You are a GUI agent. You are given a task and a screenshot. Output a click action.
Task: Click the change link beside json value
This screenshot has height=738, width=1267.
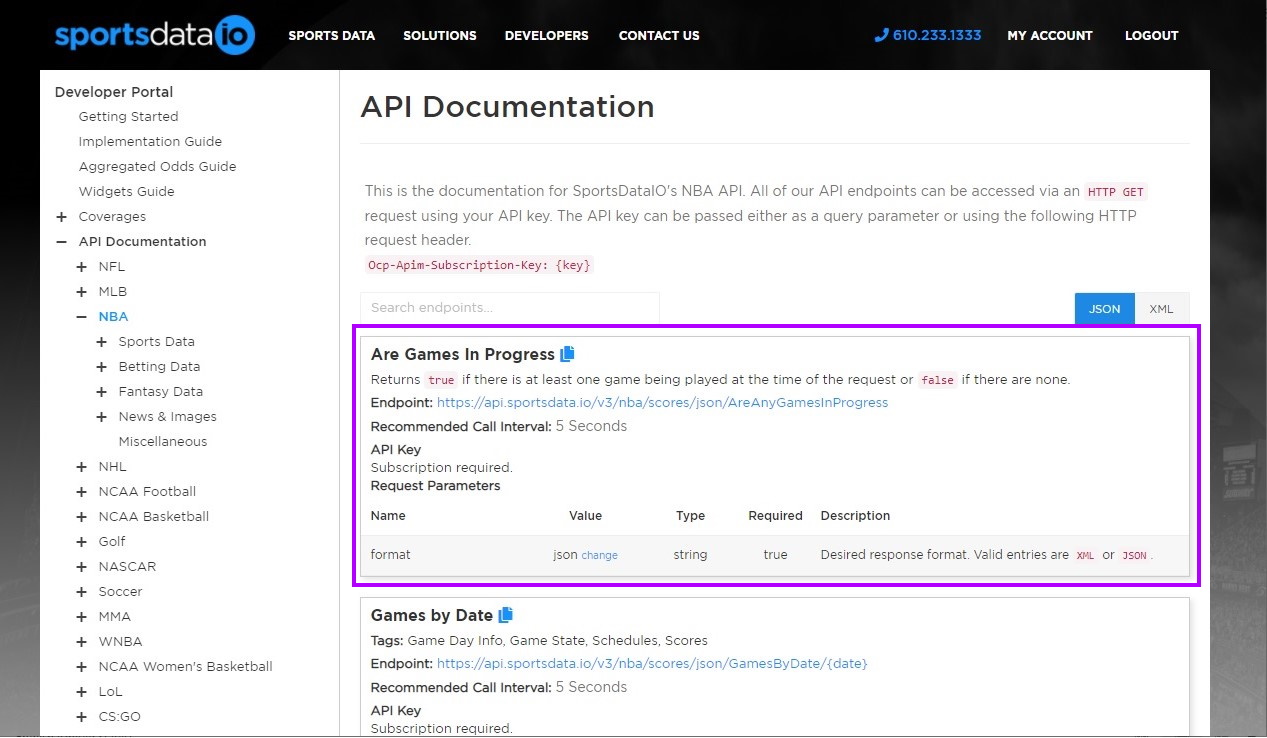[x=601, y=554]
